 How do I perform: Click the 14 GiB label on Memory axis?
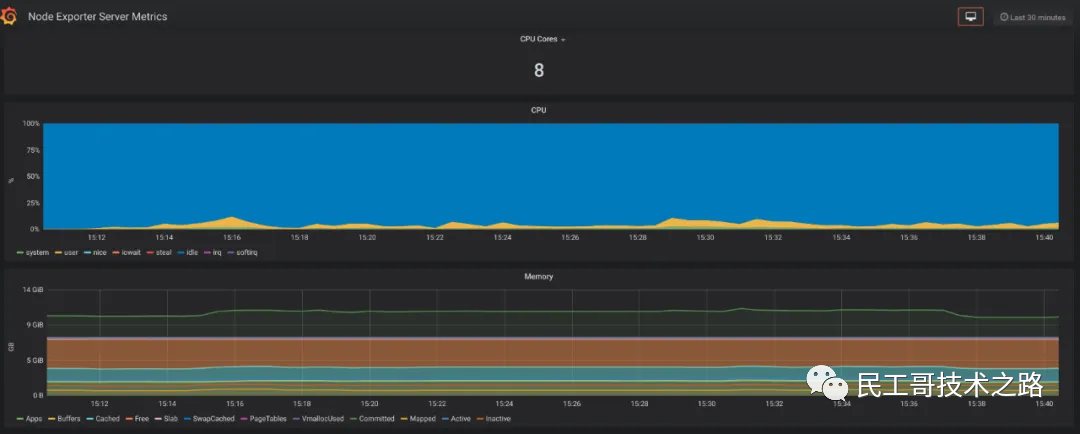pos(32,290)
